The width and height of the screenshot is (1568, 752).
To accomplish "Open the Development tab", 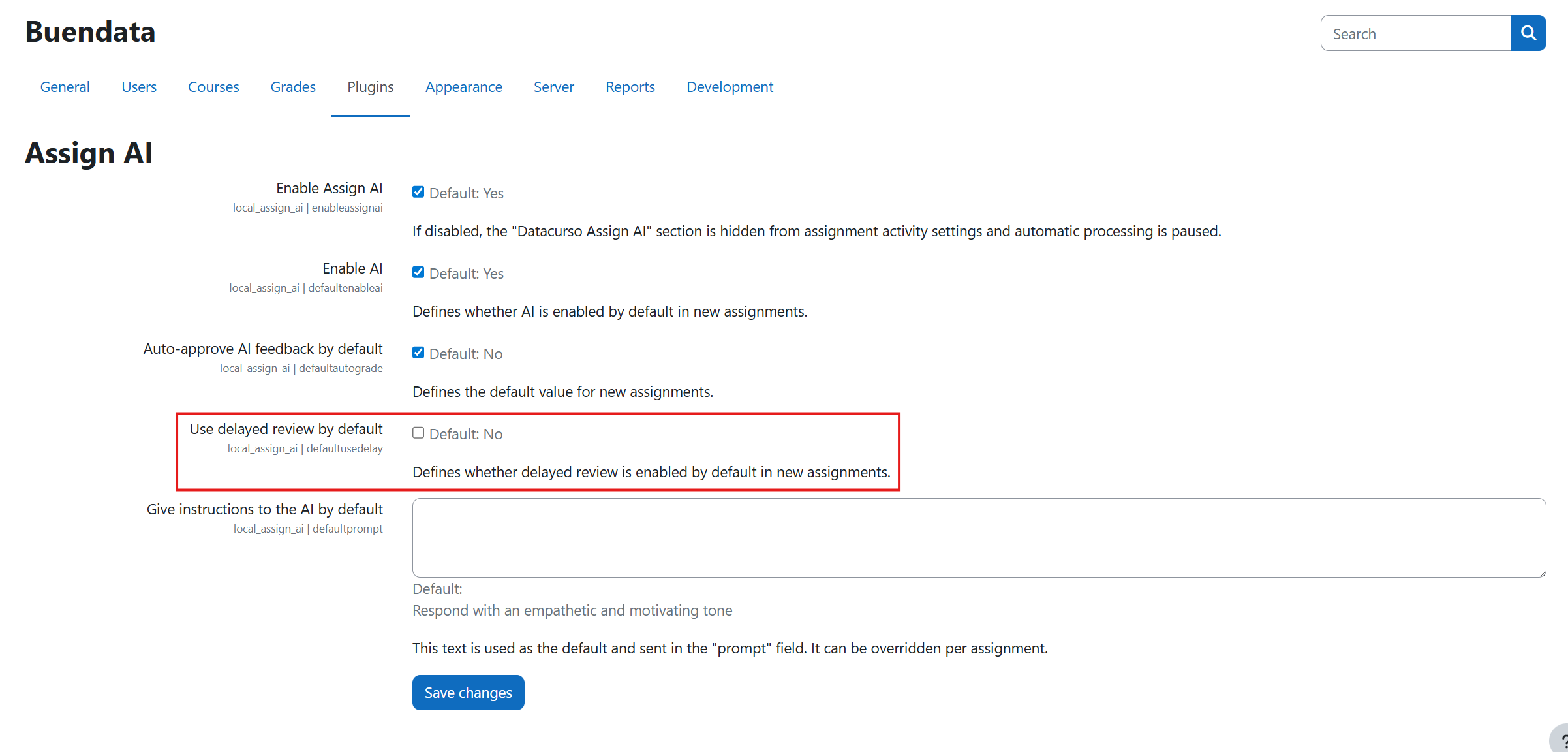I will click(730, 87).
